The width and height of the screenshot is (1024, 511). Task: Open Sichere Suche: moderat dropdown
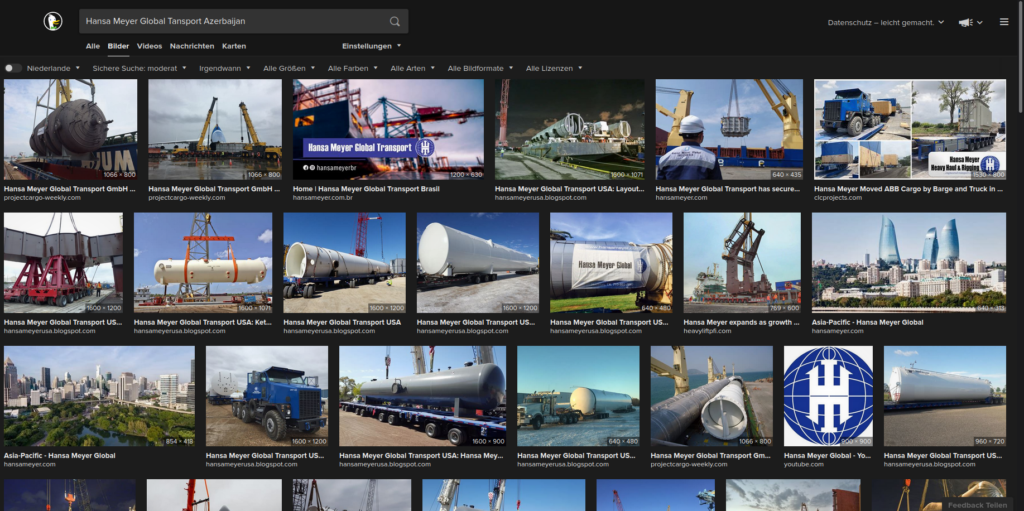tap(139, 68)
